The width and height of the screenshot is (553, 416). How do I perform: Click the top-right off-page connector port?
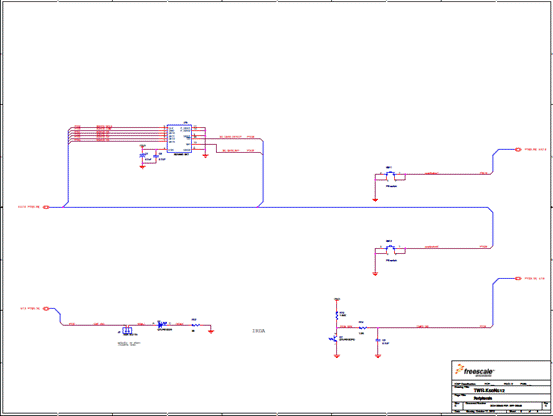point(518,149)
